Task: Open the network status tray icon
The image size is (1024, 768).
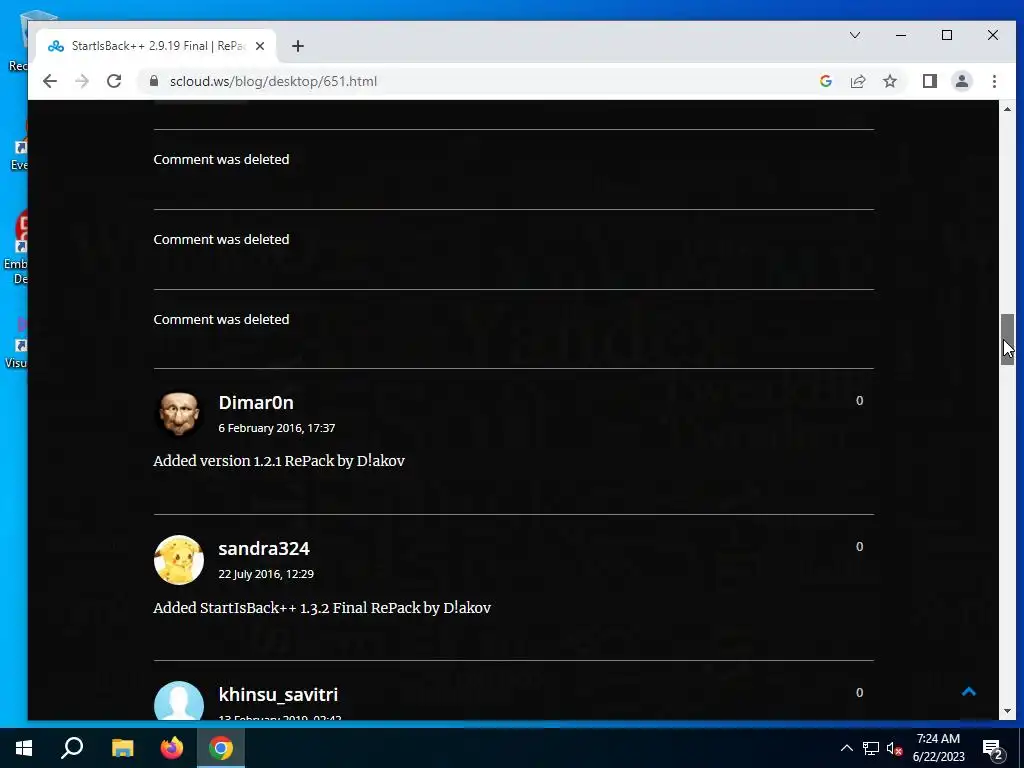Action: pyautogui.click(x=871, y=748)
